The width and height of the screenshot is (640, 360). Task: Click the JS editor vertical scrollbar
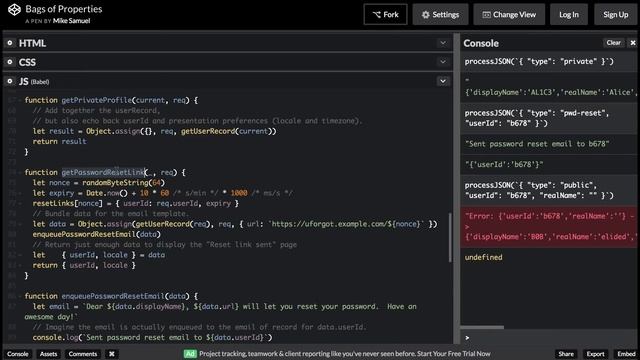point(450,237)
